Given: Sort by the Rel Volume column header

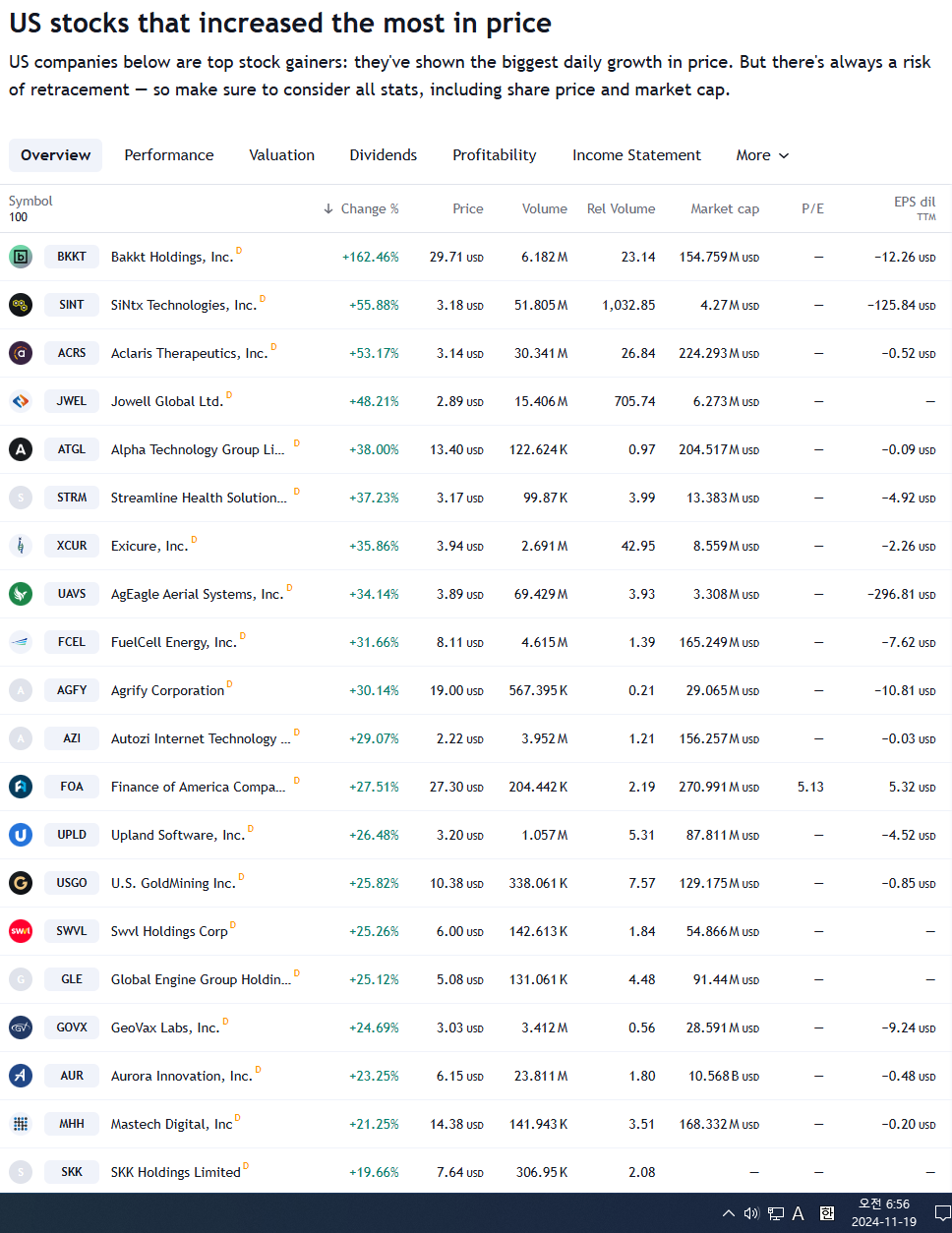Looking at the screenshot, I should (x=621, y=208).
